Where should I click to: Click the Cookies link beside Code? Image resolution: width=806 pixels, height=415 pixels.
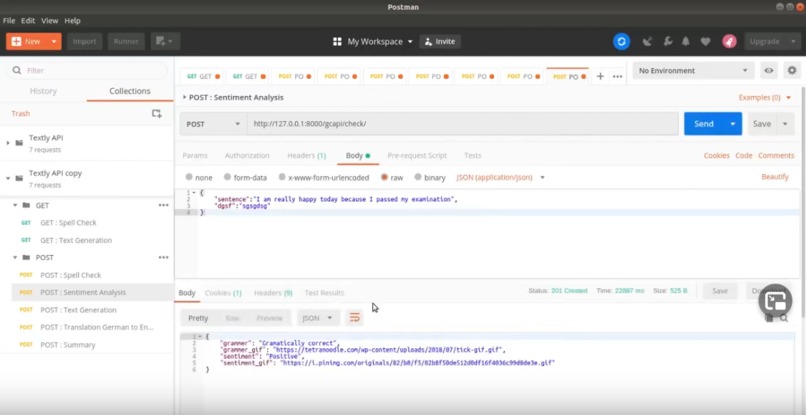[717, 155]
